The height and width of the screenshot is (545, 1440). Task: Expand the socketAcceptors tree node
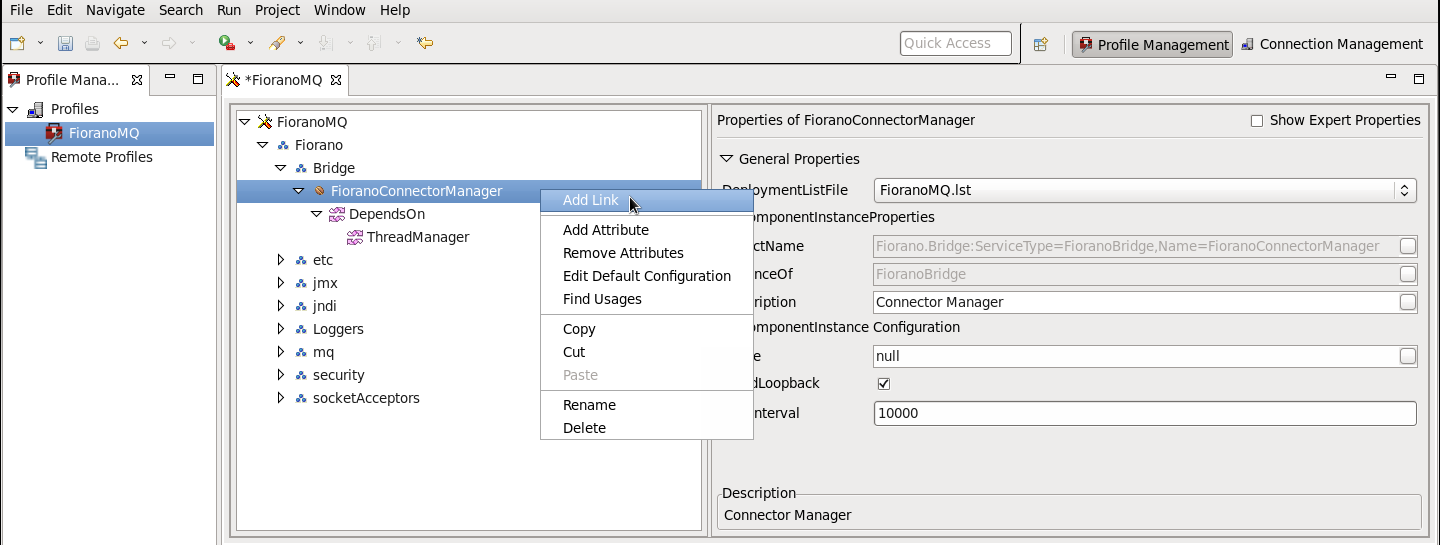click(x=281, y=398)
